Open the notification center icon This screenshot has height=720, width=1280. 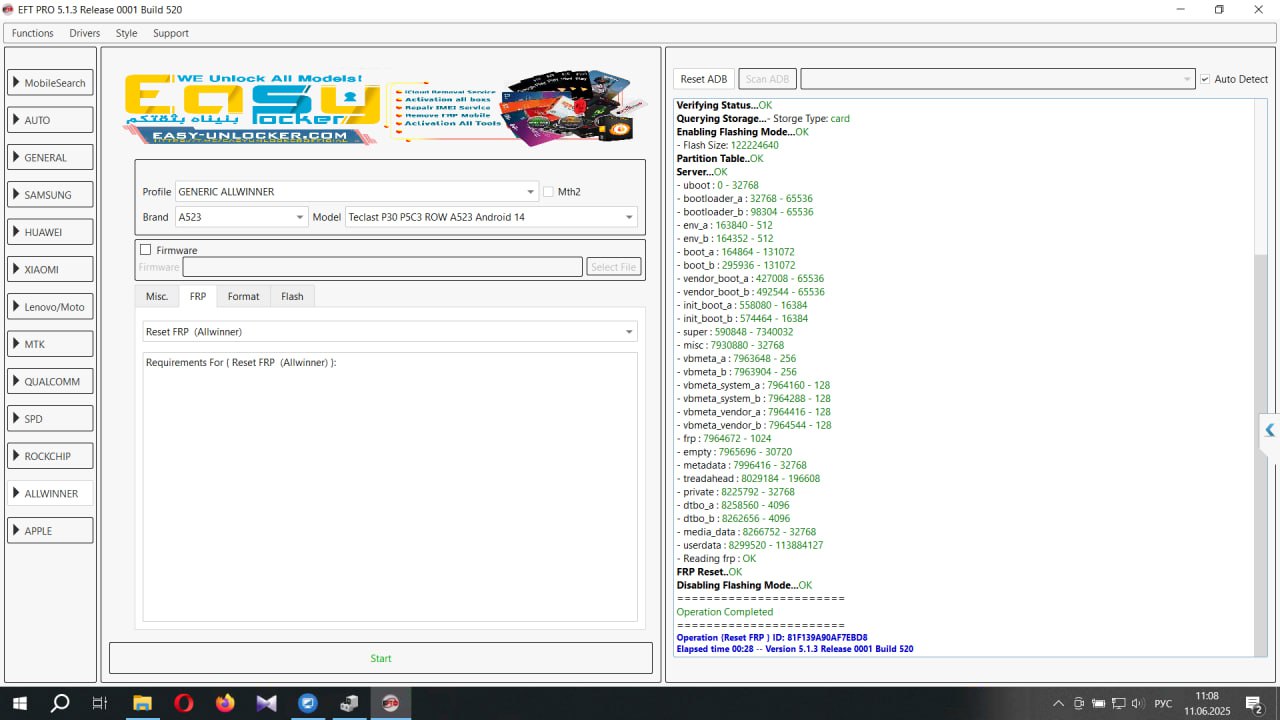1253,703
